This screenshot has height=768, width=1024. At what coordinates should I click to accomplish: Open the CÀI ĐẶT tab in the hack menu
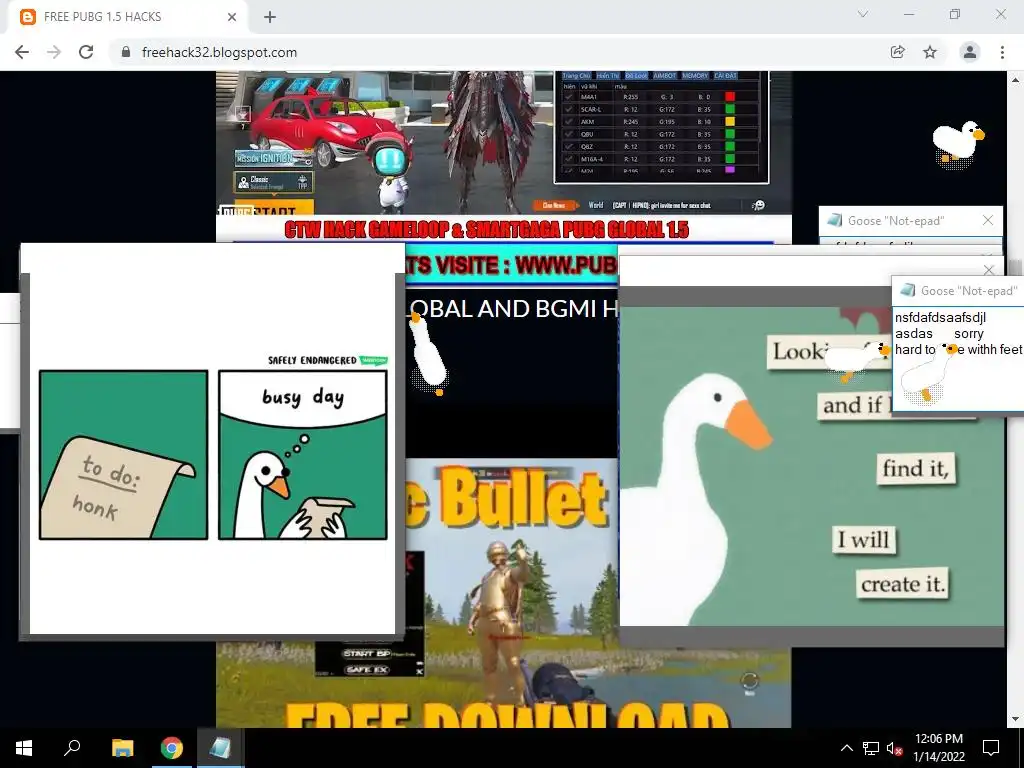725,76
